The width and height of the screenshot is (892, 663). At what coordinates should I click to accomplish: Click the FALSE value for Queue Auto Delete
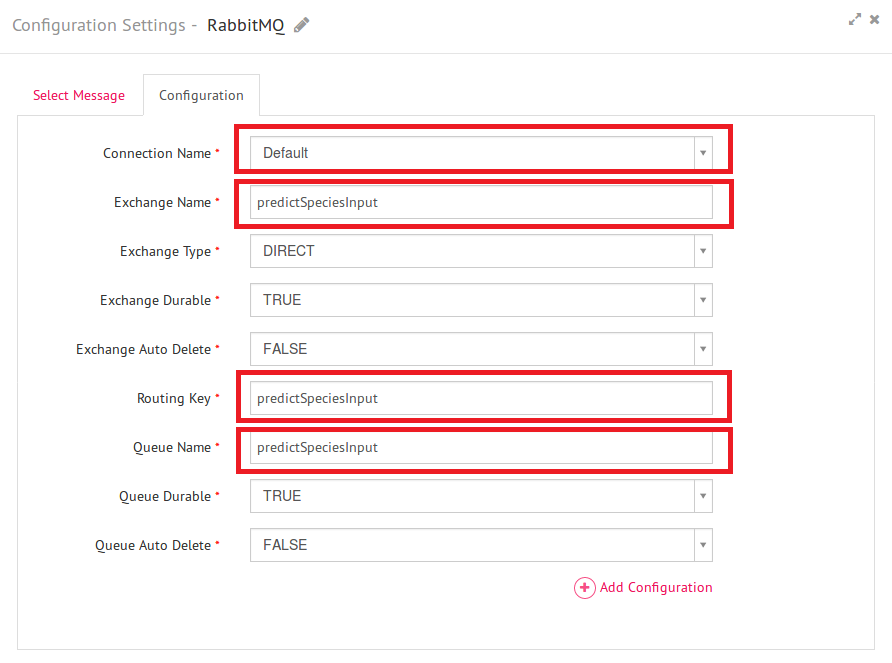click(x=285, y=545)
